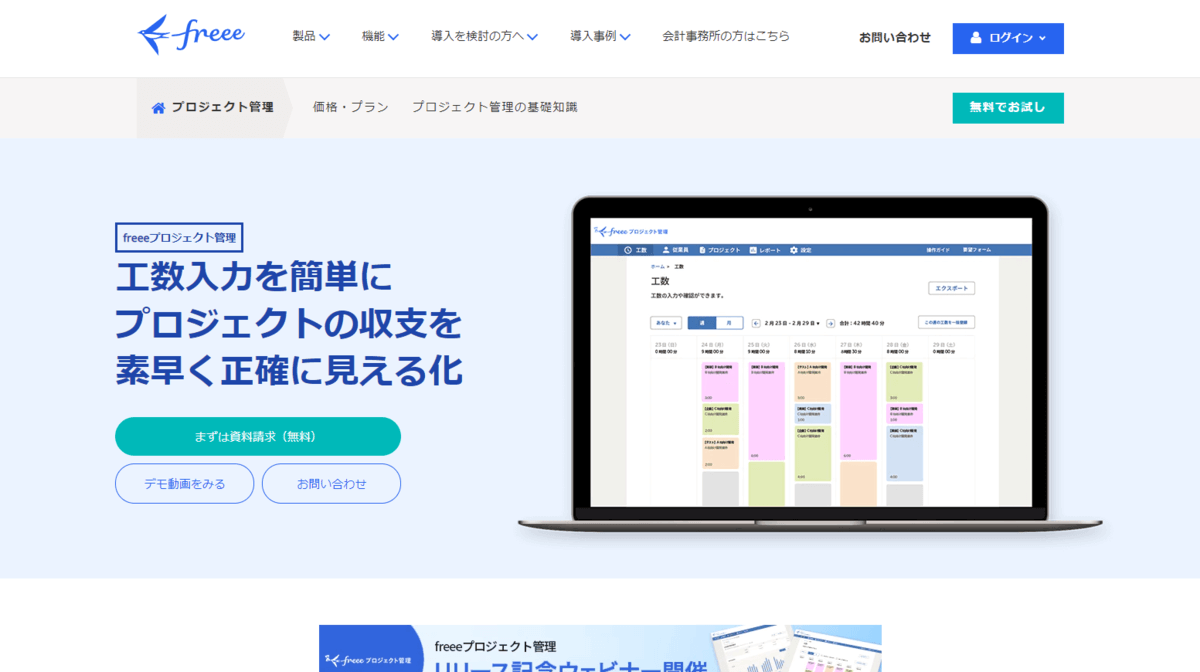Expand the 機能 menu
1200x672 pixels.
[x=380, y=36]
